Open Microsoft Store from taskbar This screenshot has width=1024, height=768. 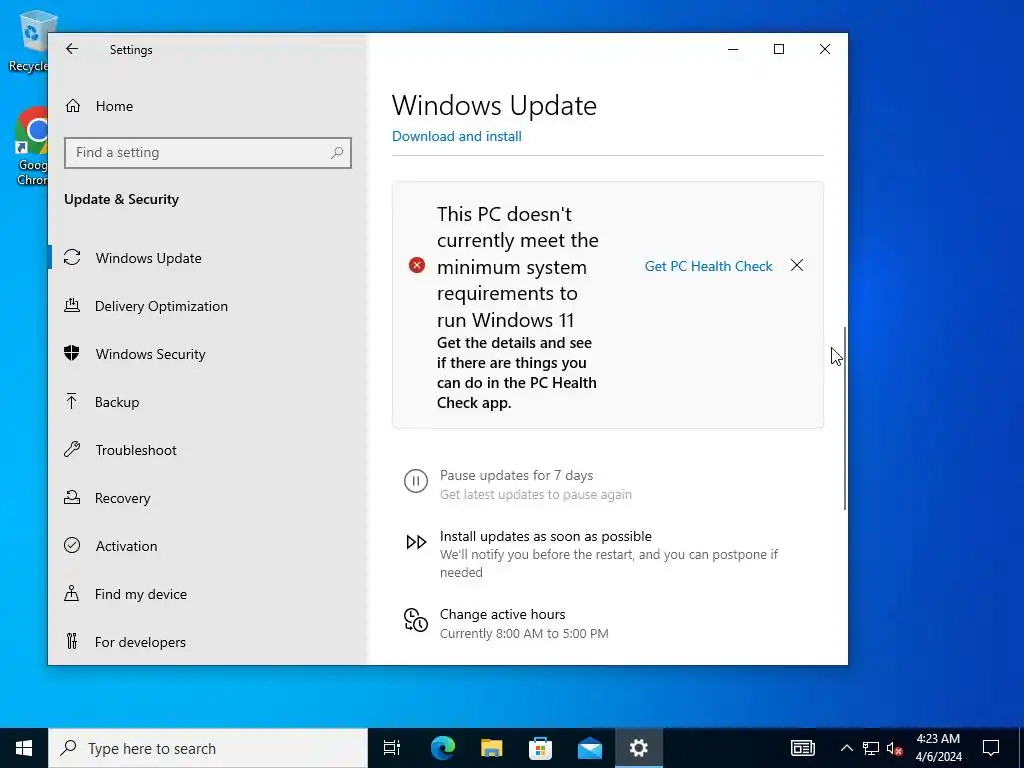pyautogui.click(x=540, y=748)
